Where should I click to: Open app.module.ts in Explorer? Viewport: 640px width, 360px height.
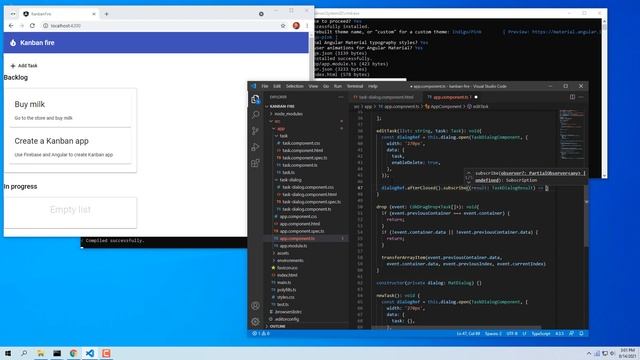coord(293,246)
